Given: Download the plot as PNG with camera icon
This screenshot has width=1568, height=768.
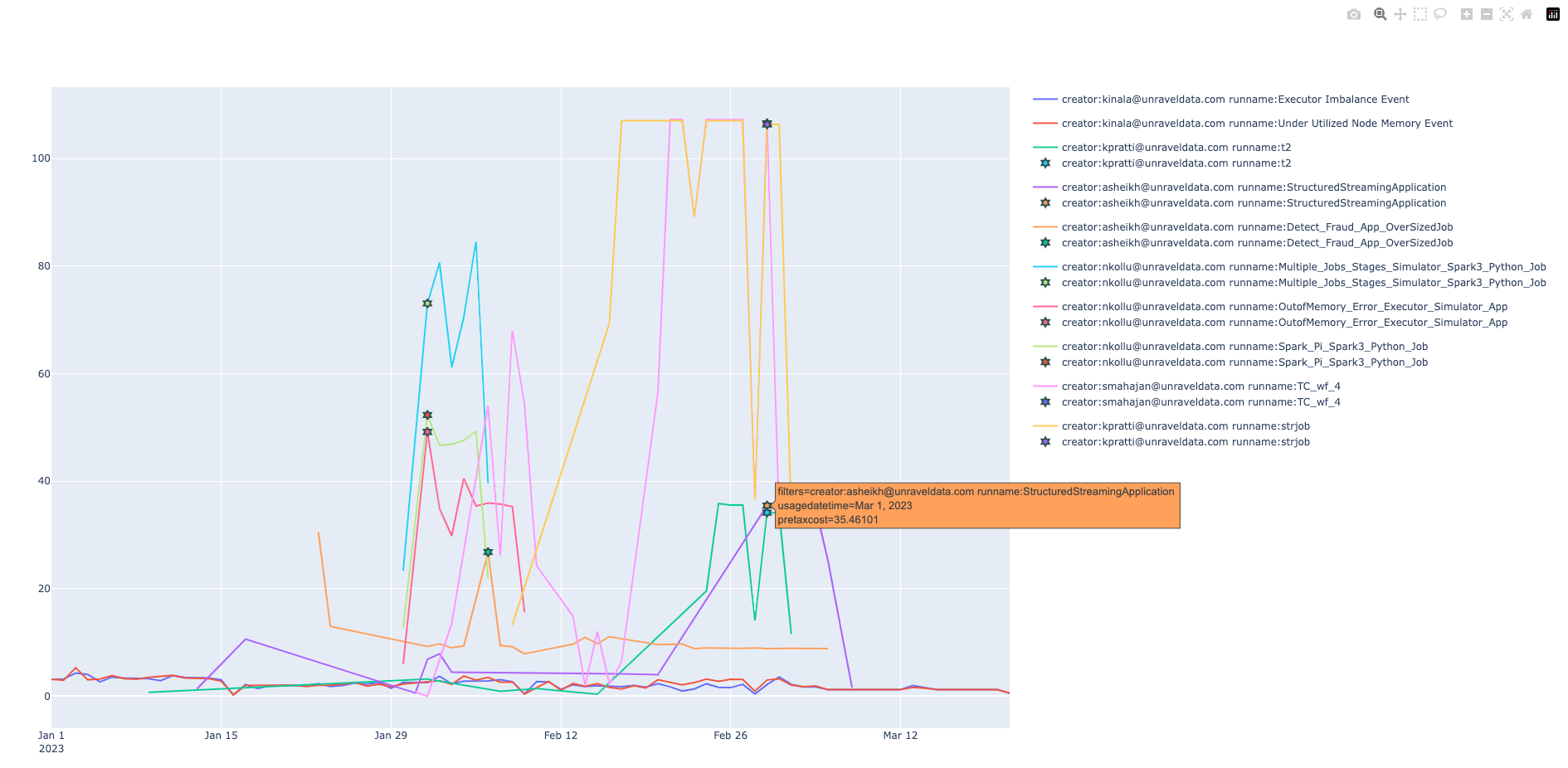Looking at the screenshot, I should tap(1354, 14).
